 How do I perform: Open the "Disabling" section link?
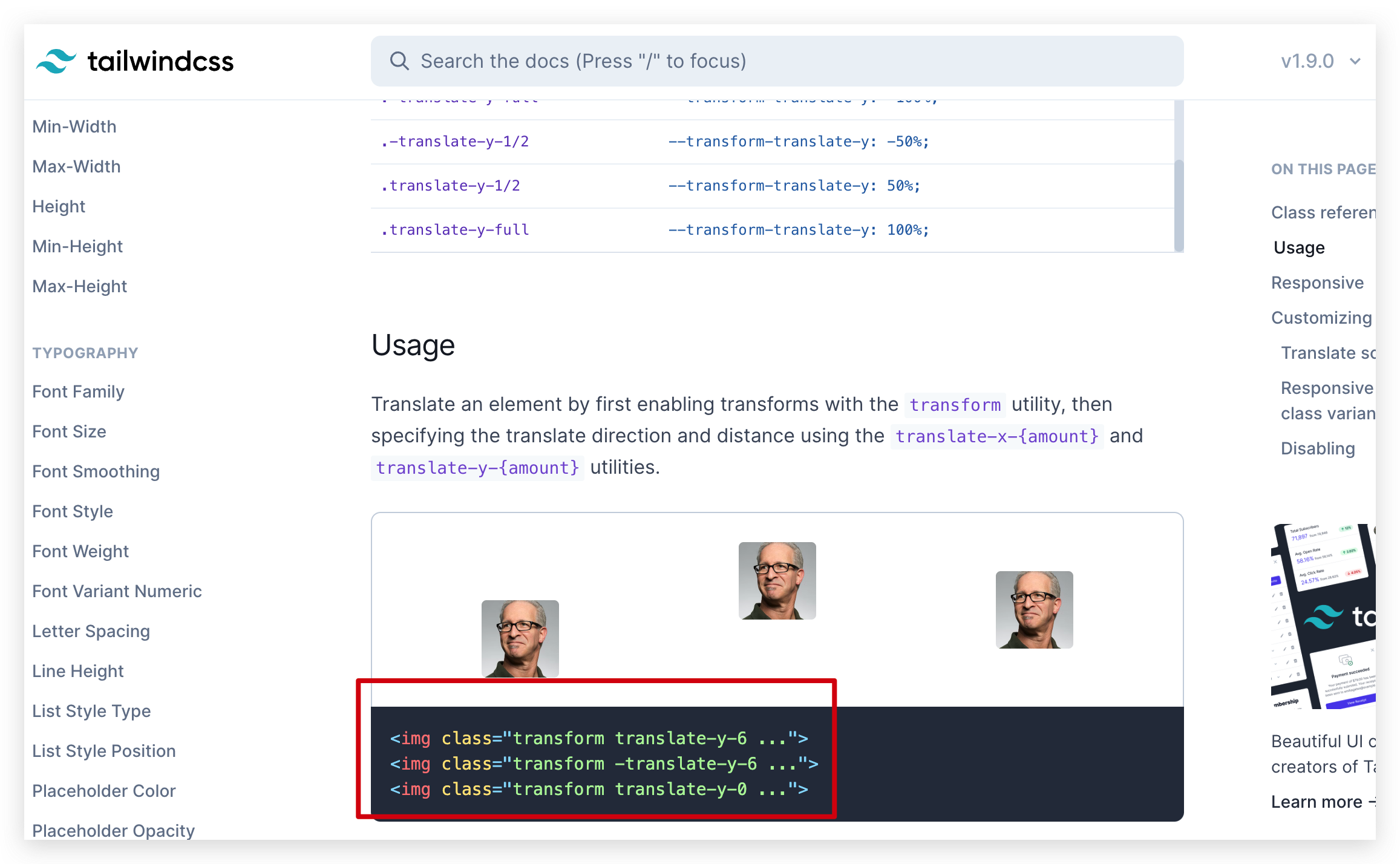click(1318, 448)
